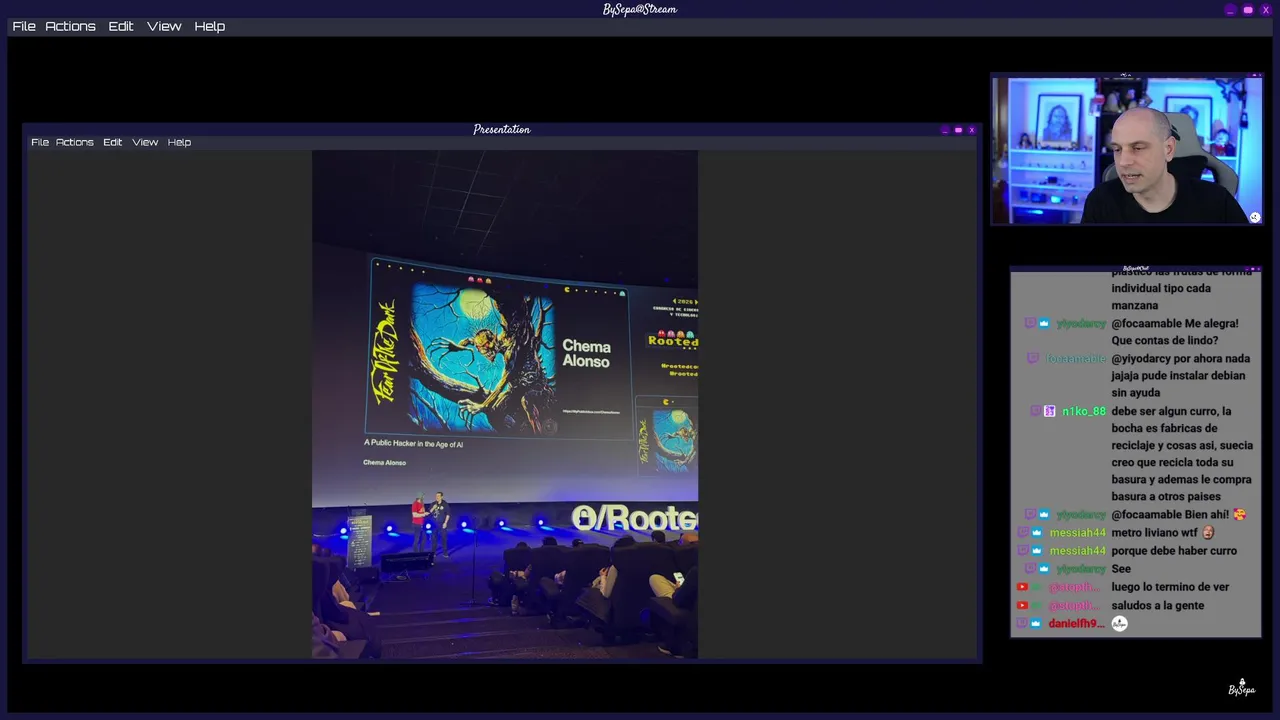Open the File menu in Presentation window
This screenshot has width=1280, height=720.
coord(40,142)
